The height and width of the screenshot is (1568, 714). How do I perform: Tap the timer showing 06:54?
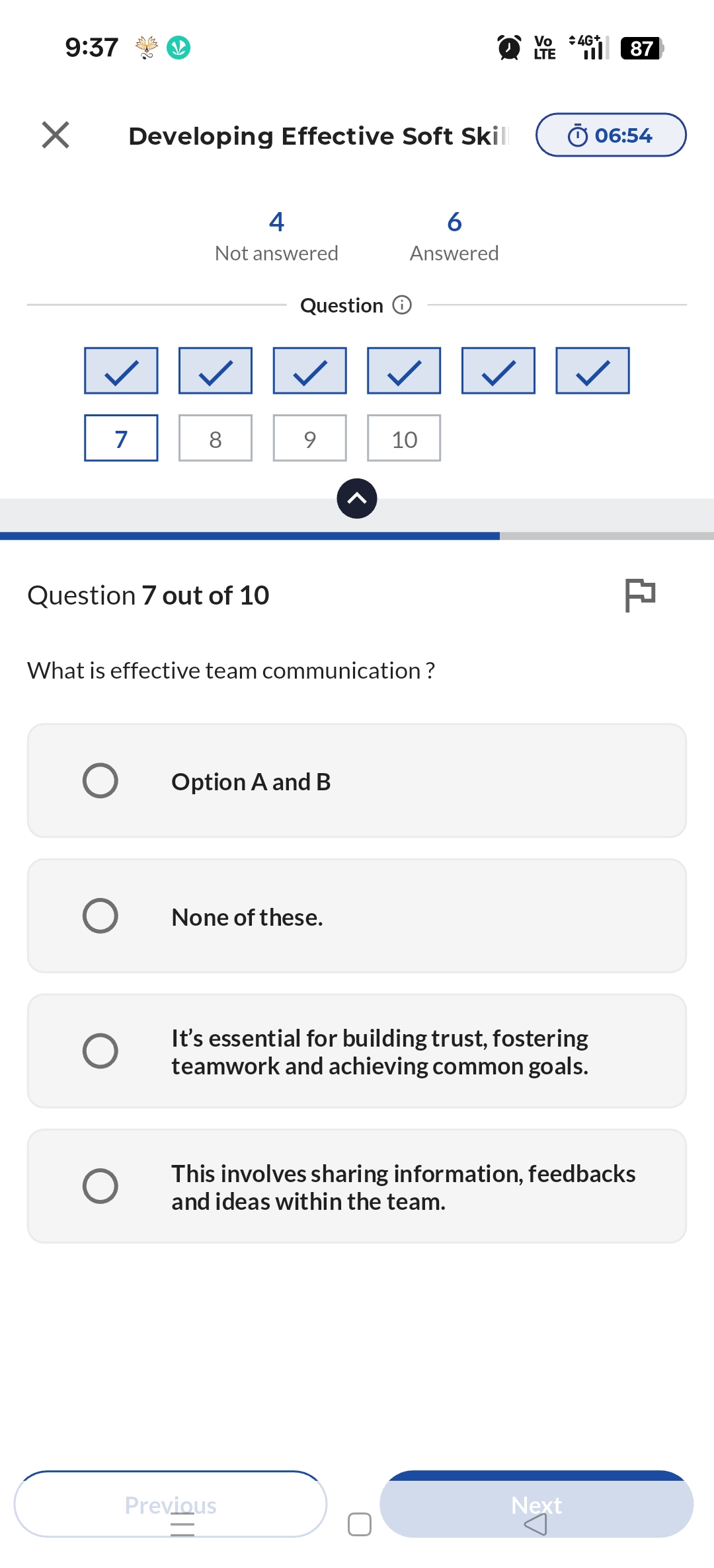610,135
